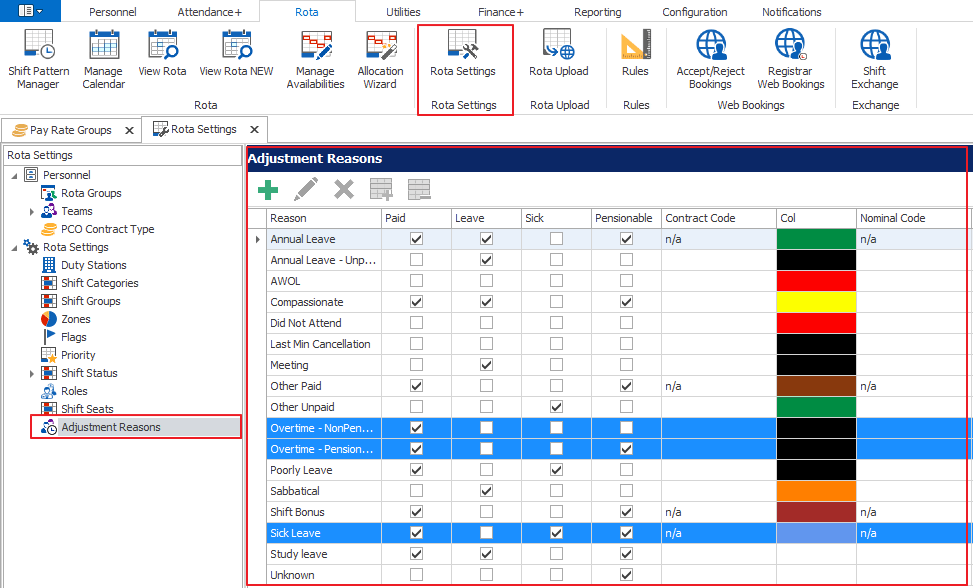
Task: Check the Sick box for AWOL
Action: click(x=556, y=281)
